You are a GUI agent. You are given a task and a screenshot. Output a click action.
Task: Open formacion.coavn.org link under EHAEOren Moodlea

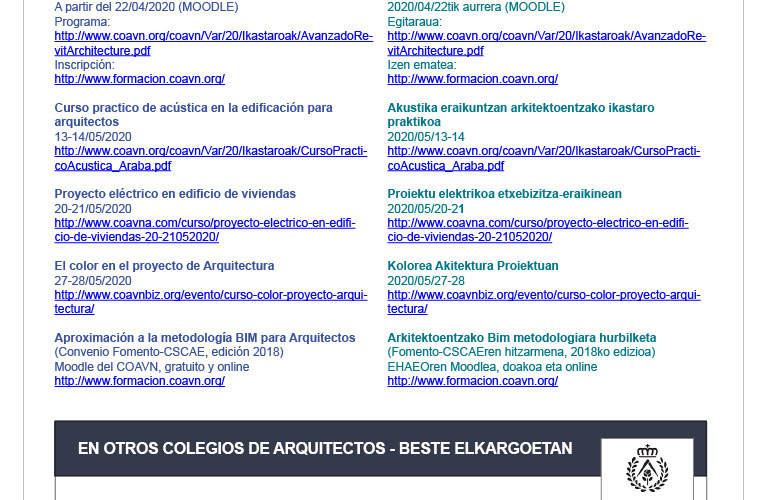tap(472, 381)
